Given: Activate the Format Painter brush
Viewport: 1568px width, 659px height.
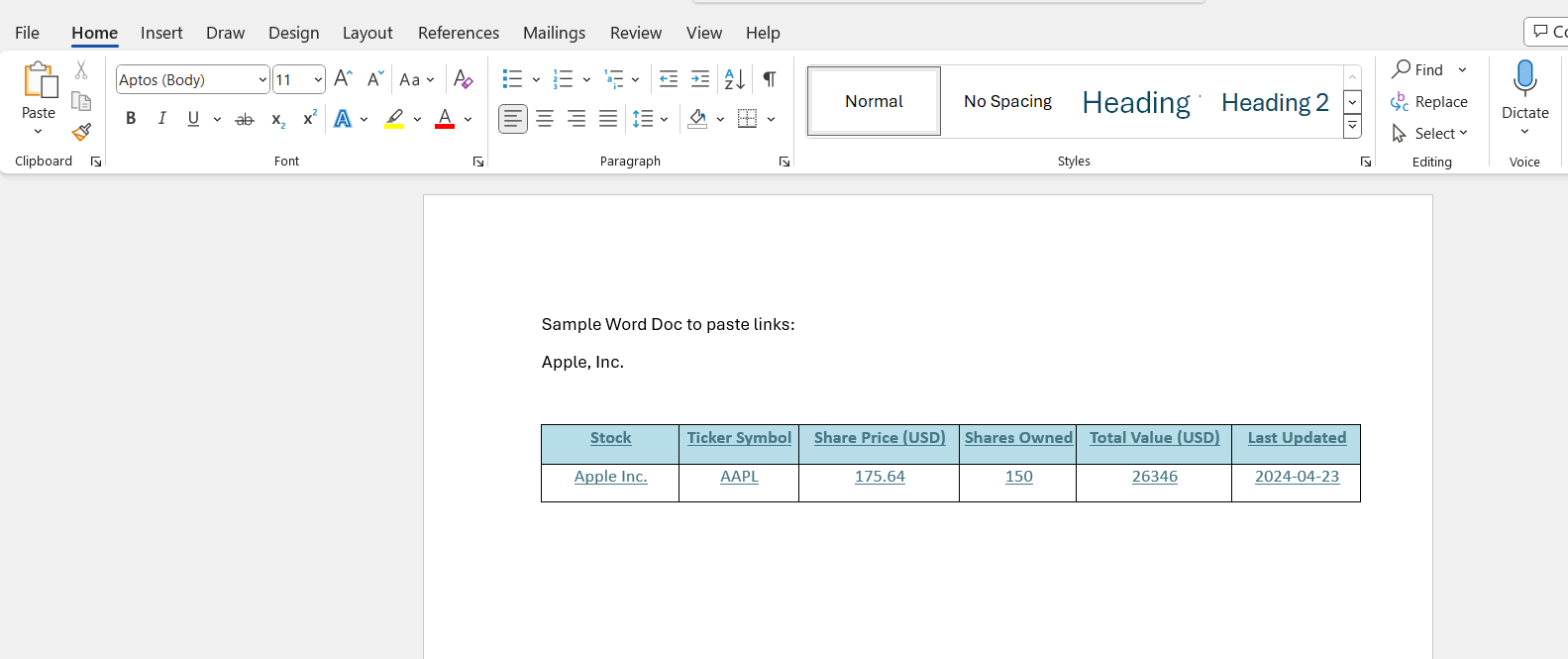Looking at the screenshot, I should click(x=81, y=132).
